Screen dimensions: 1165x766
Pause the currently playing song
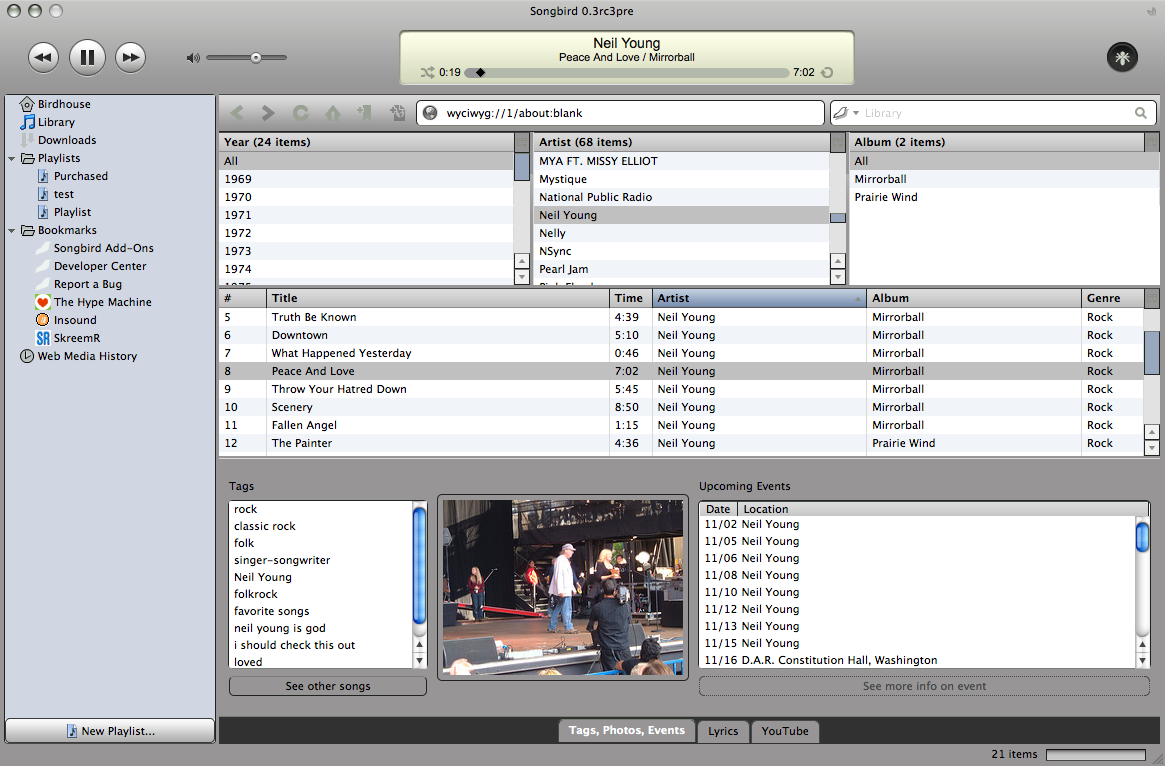87,57
